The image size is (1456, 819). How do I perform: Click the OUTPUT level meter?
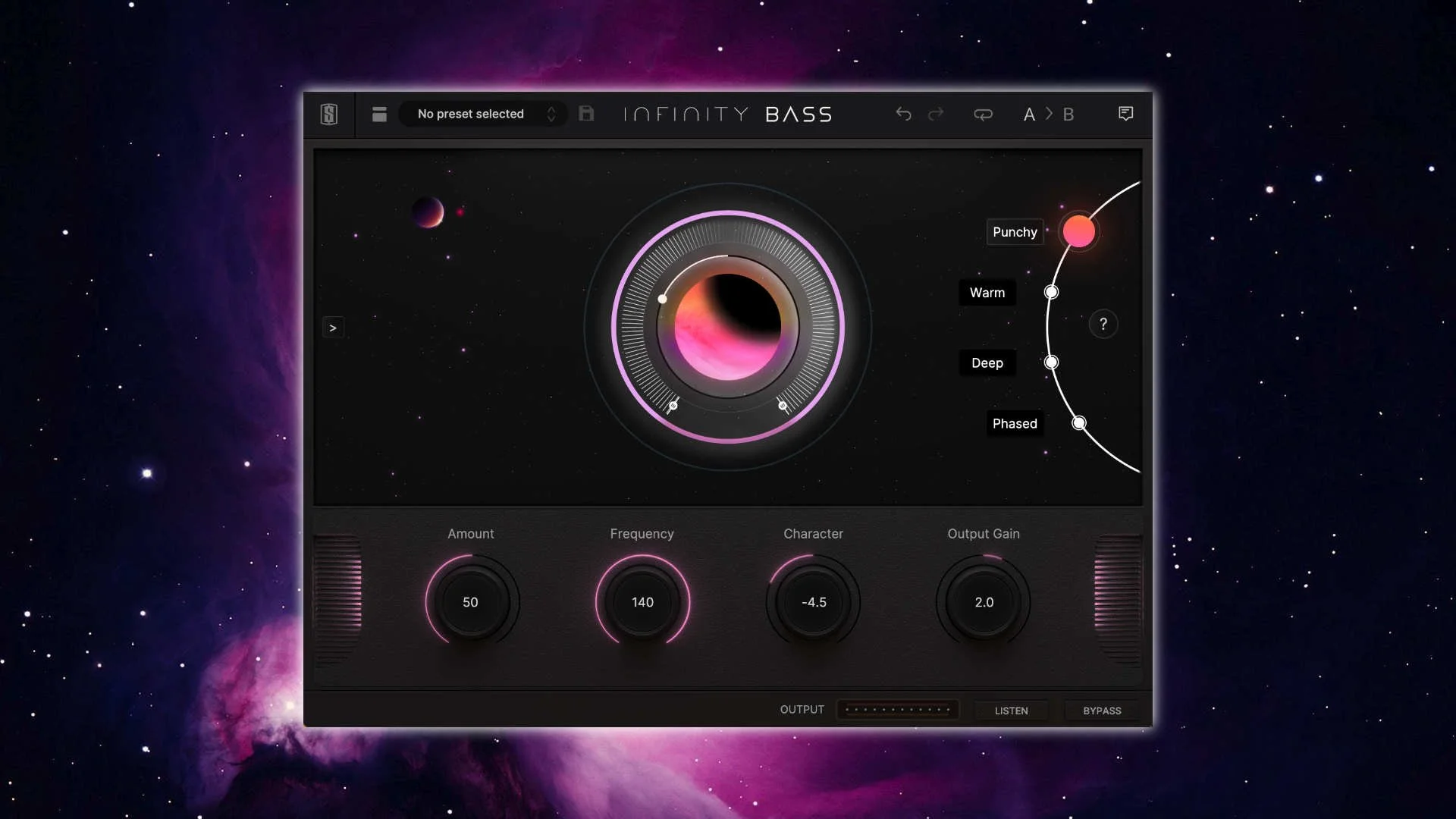coord(897,709)
